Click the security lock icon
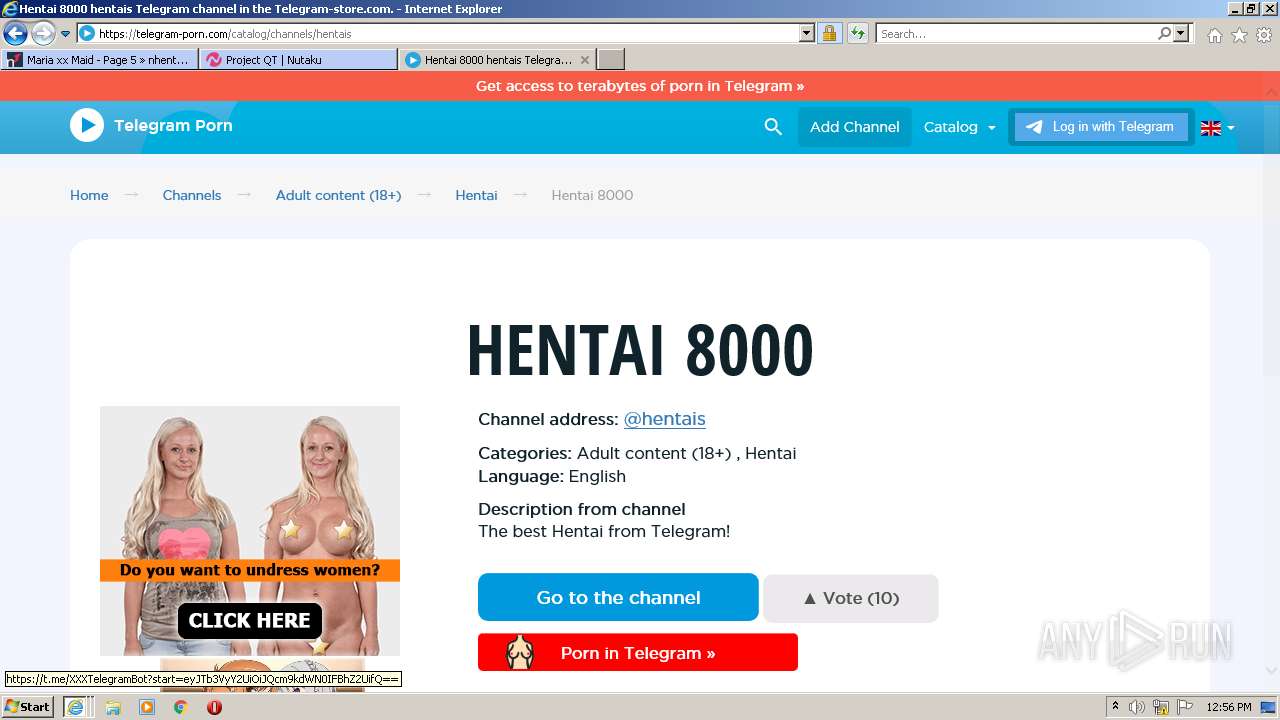1280x720 pixels. tap(829, 34)
